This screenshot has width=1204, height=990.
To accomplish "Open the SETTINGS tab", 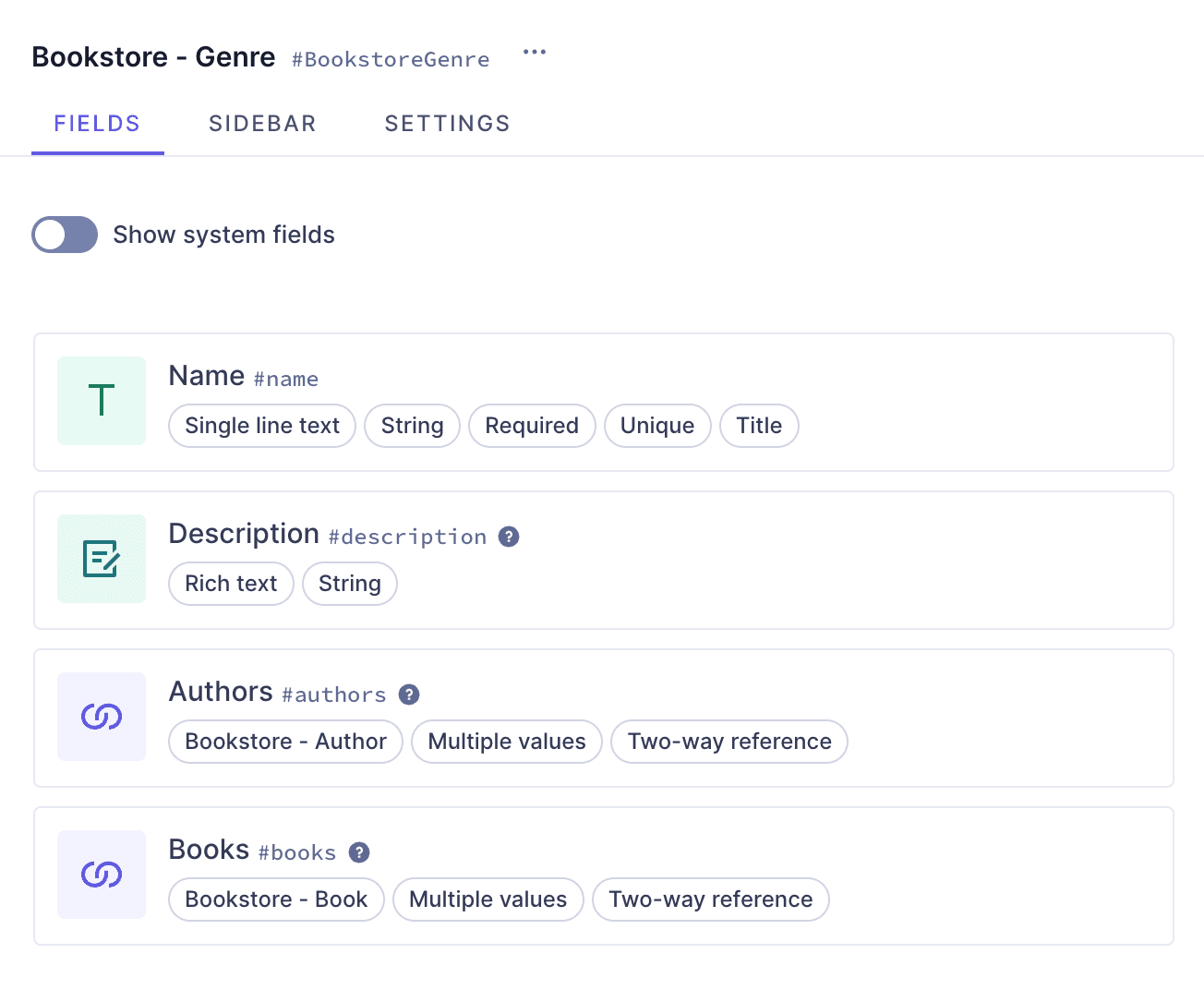I will (447, 123).
